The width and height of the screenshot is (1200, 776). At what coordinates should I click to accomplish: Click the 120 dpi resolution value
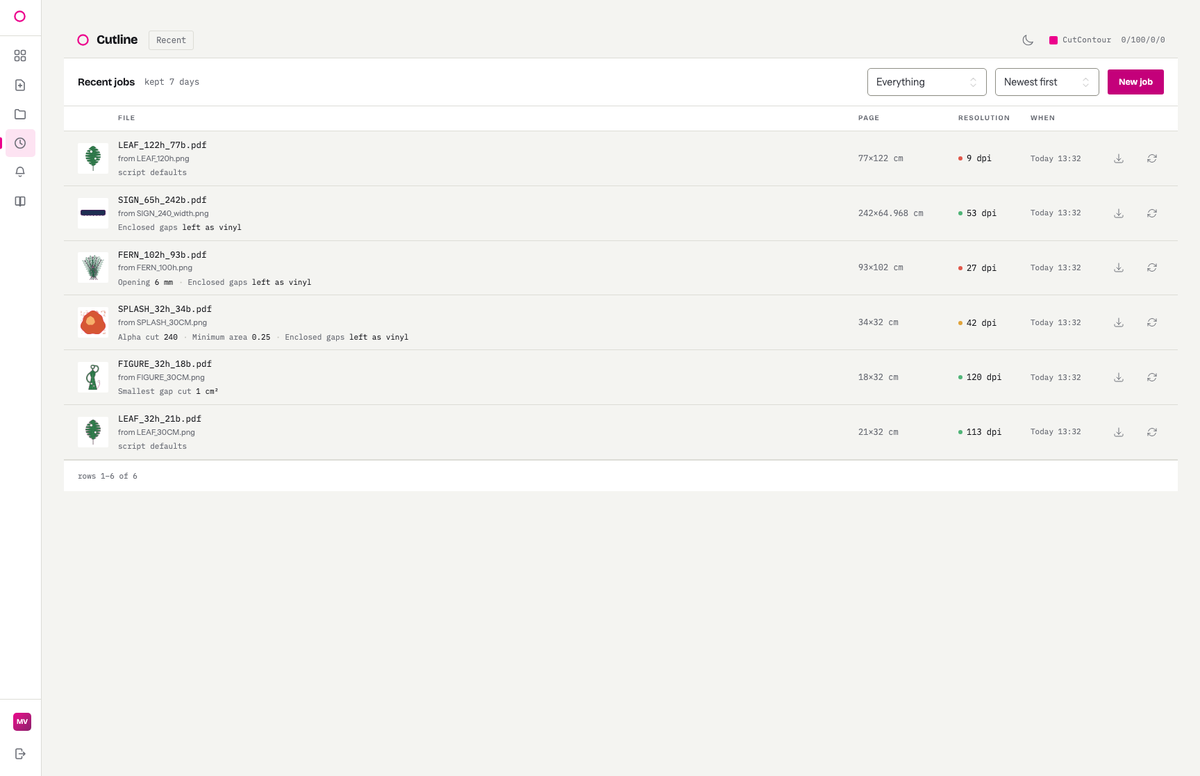[x=984, y=377]
